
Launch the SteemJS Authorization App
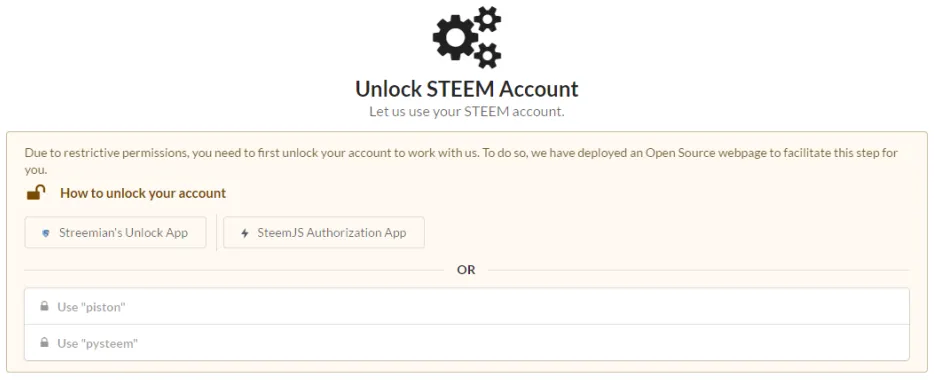point(324,233)
